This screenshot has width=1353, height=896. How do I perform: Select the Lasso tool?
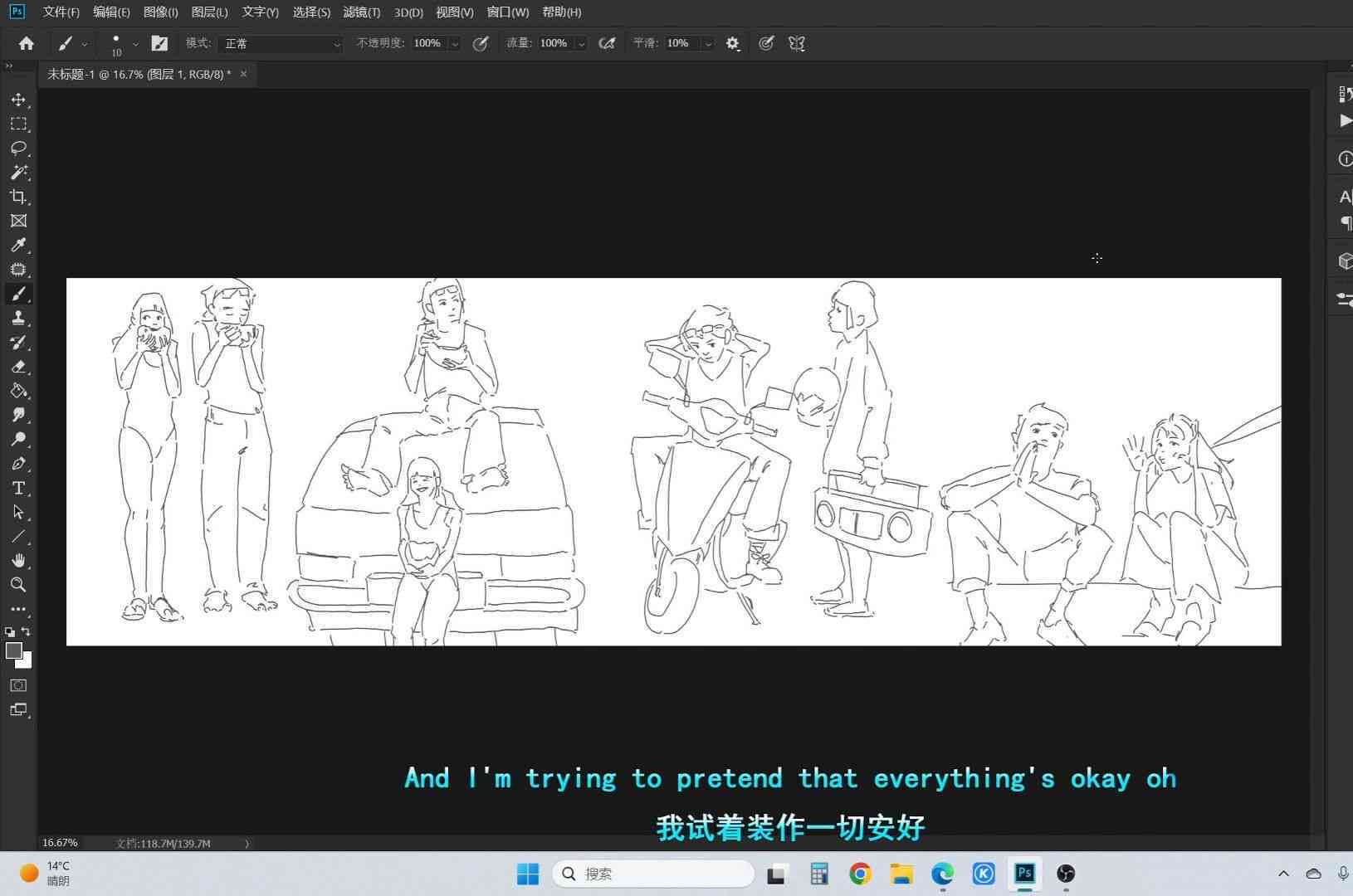click(18, 148)
